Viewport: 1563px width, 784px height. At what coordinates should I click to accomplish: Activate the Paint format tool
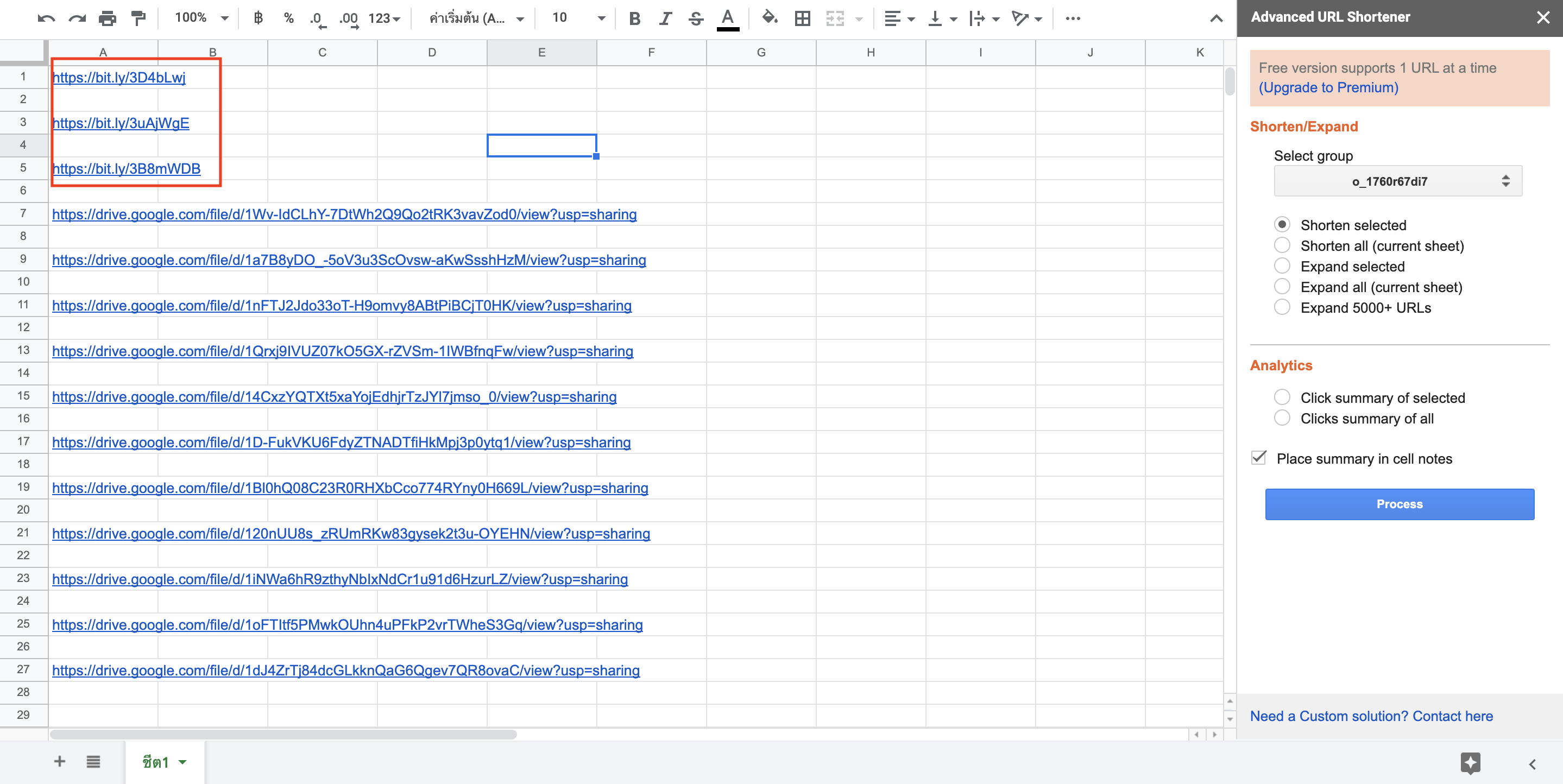(139, 18)
